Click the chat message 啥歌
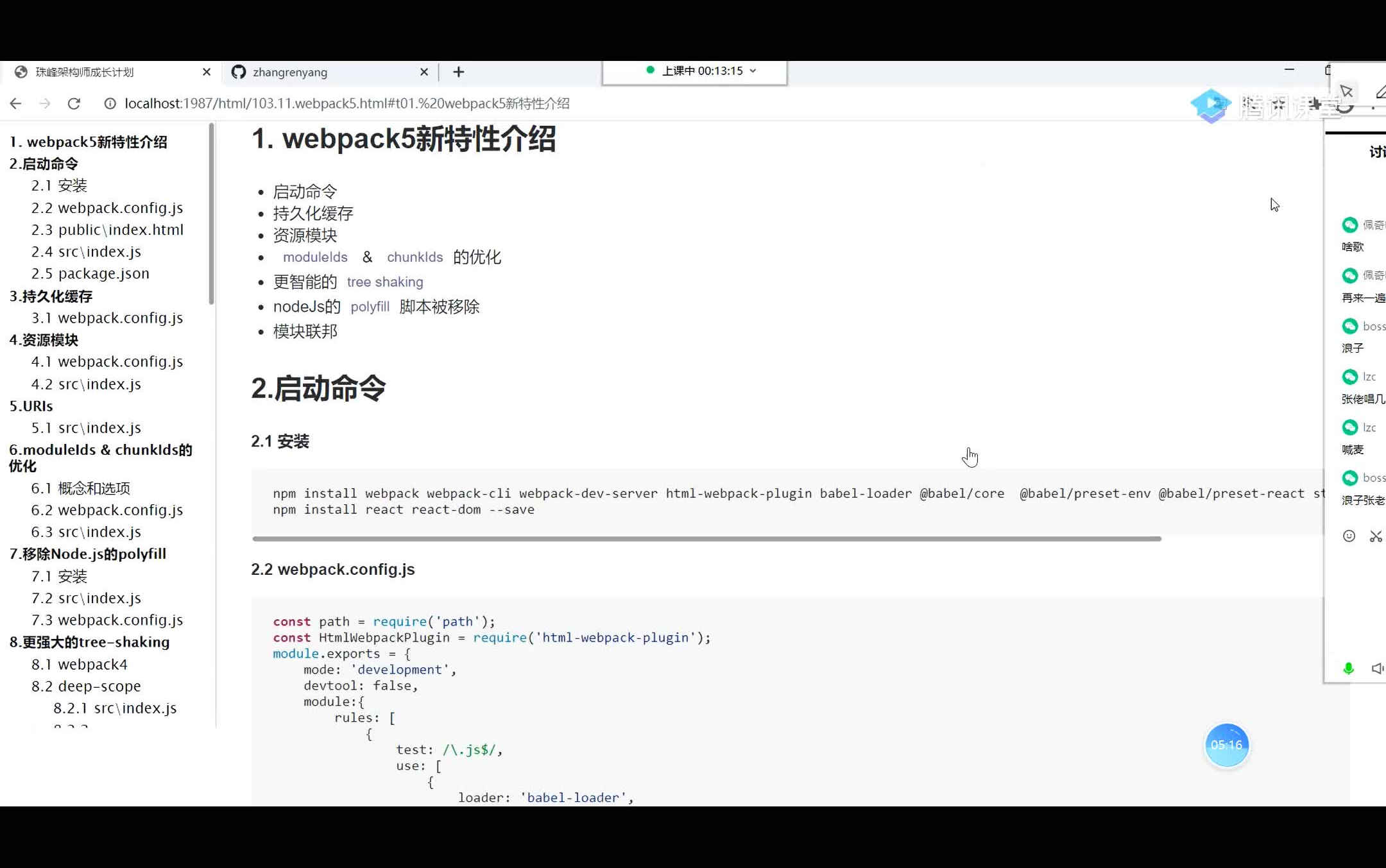The image size is (1386, 868). (1353, 247)
